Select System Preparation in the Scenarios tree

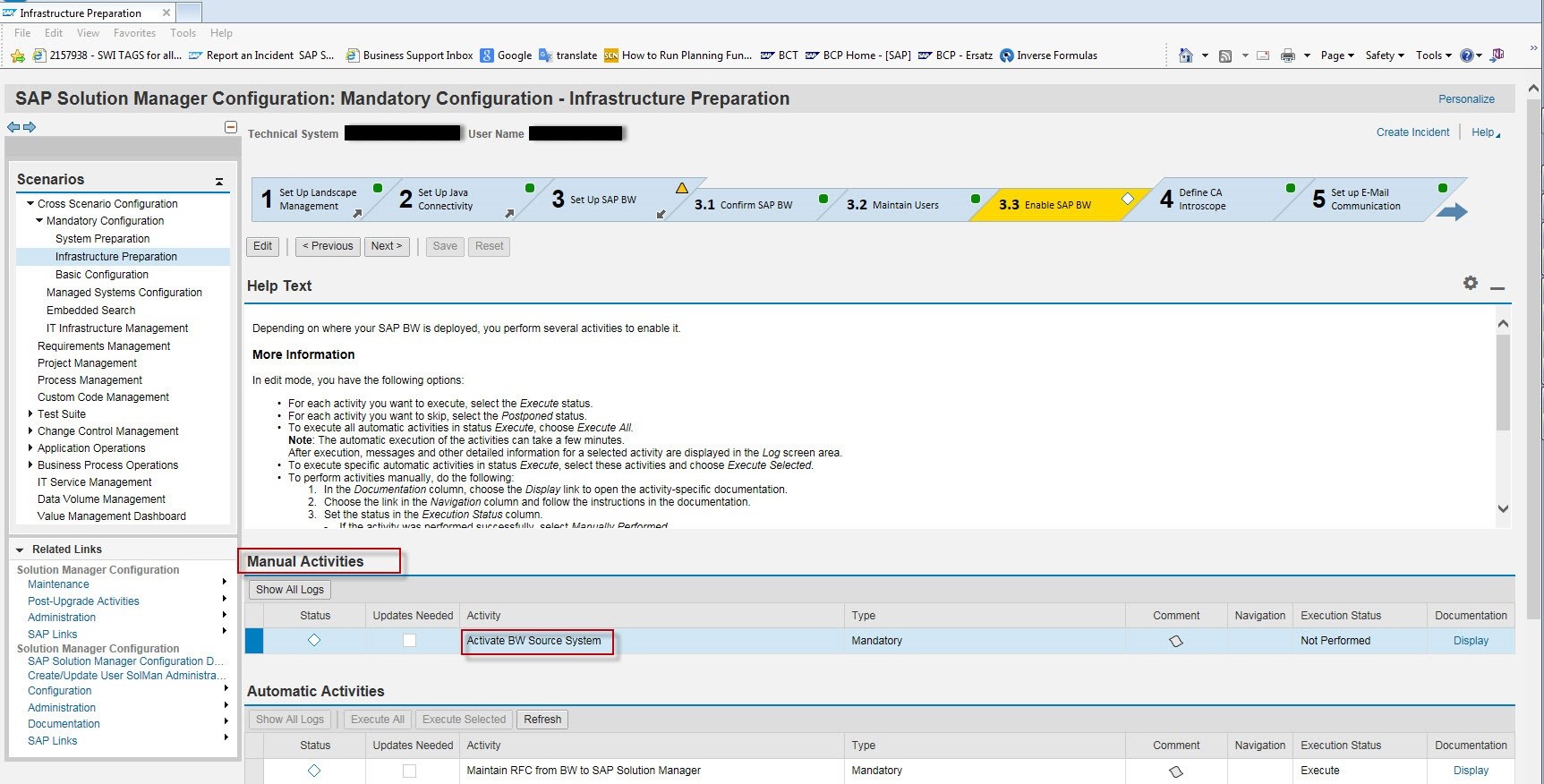(x=102, y=239)
